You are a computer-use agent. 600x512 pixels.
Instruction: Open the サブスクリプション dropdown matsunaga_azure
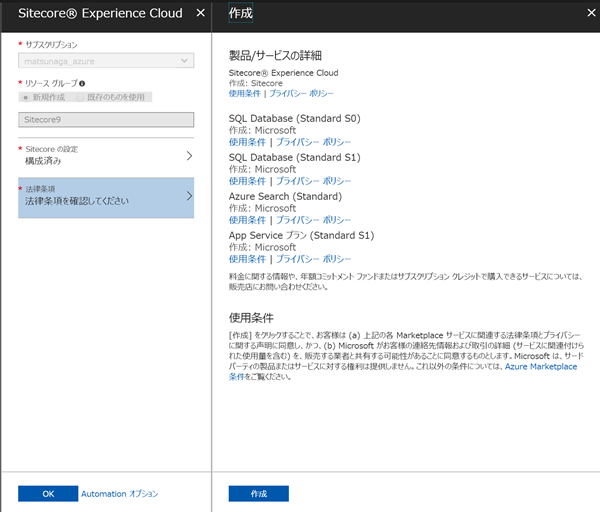click(x=106, y=61)
